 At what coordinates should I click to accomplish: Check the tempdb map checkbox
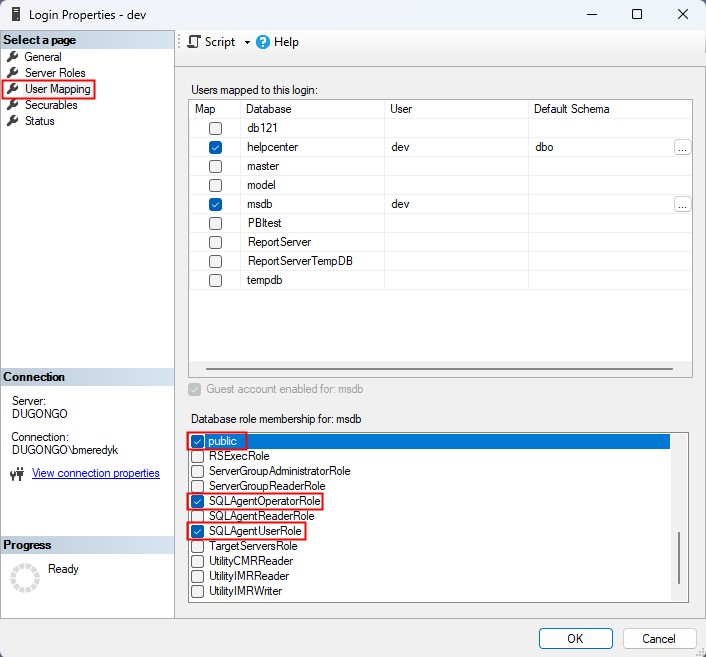click(x=215, y=280)
